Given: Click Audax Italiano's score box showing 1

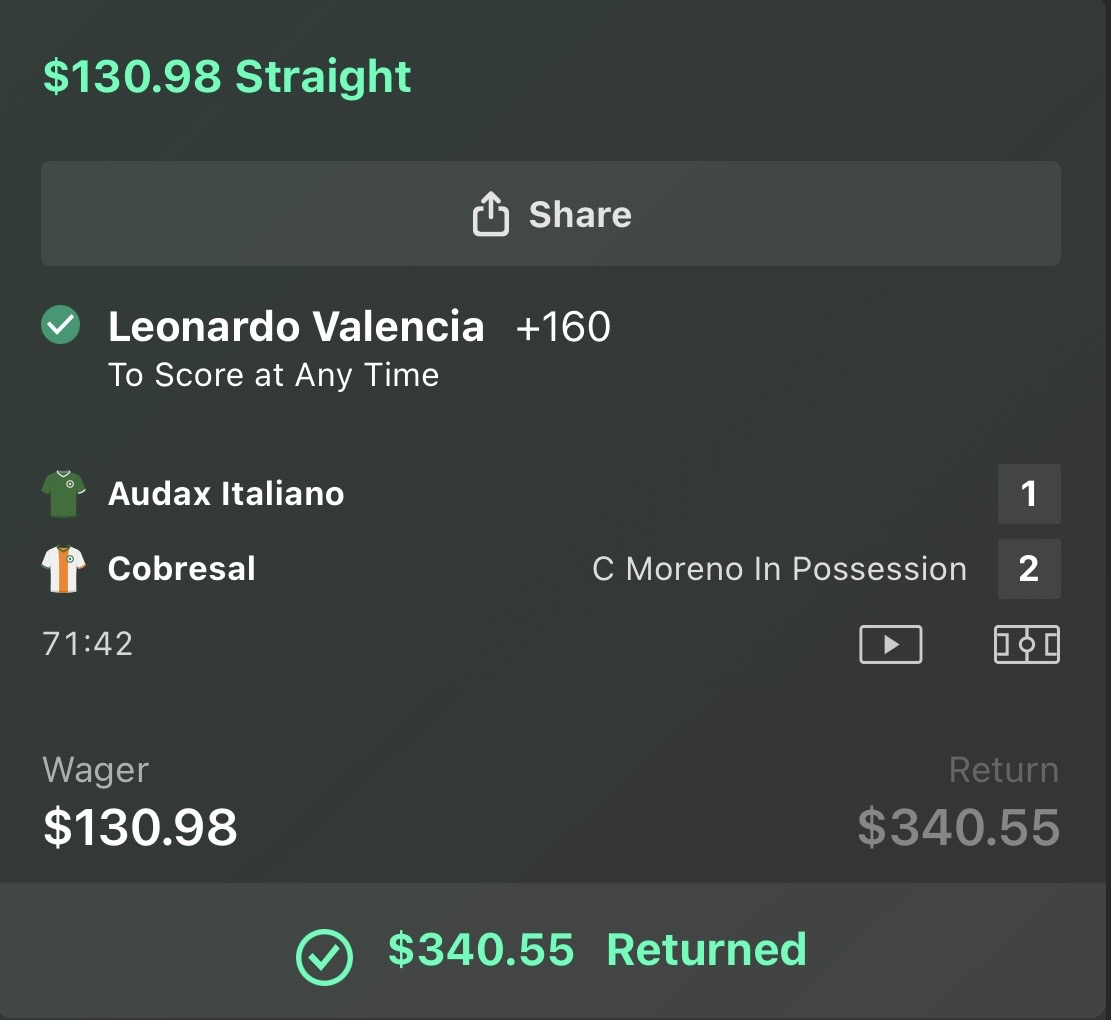Looking at the screenshot, I should click(x=1029, y=494).
